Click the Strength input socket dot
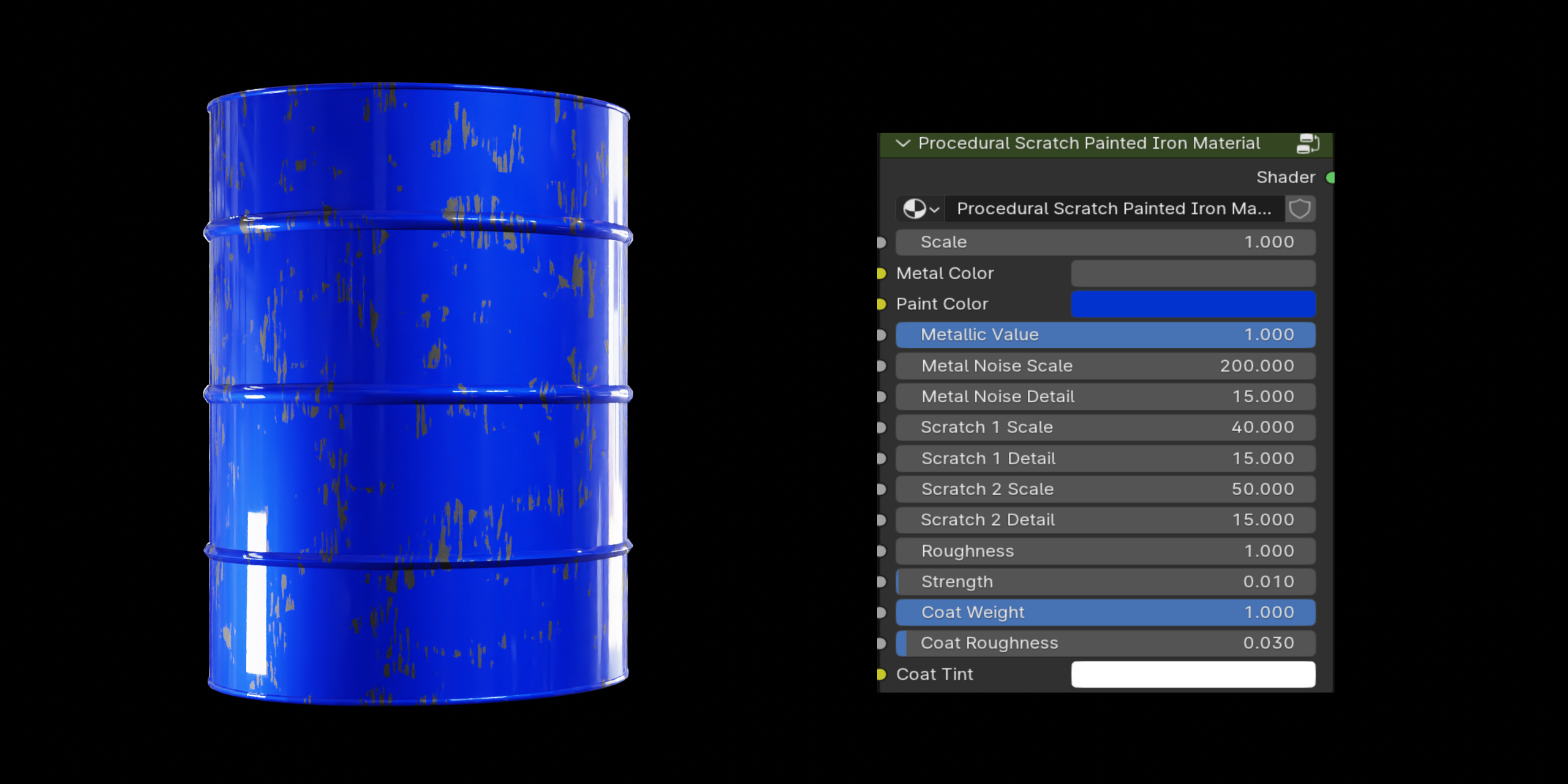The width and height of the screenshot is (1568, 784). pos(881,581)
